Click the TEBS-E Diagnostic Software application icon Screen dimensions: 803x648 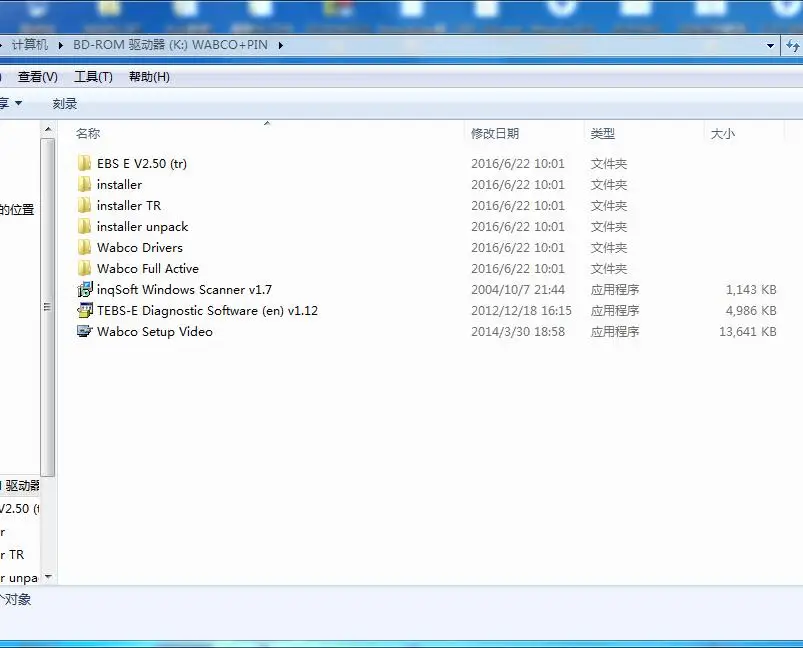85,310
